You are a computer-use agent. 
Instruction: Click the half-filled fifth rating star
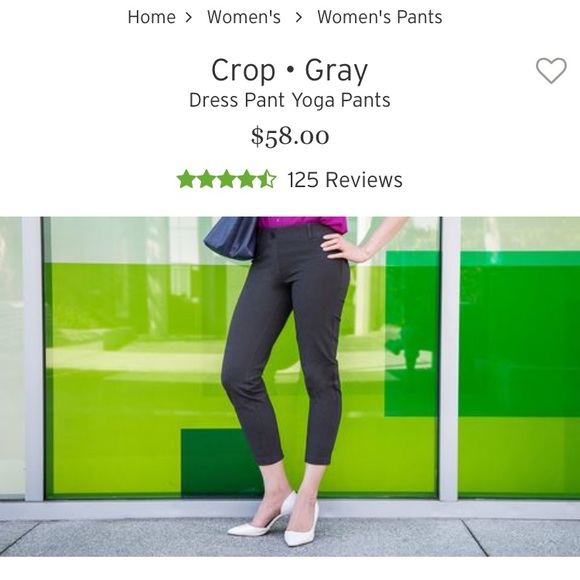[266, 179]
